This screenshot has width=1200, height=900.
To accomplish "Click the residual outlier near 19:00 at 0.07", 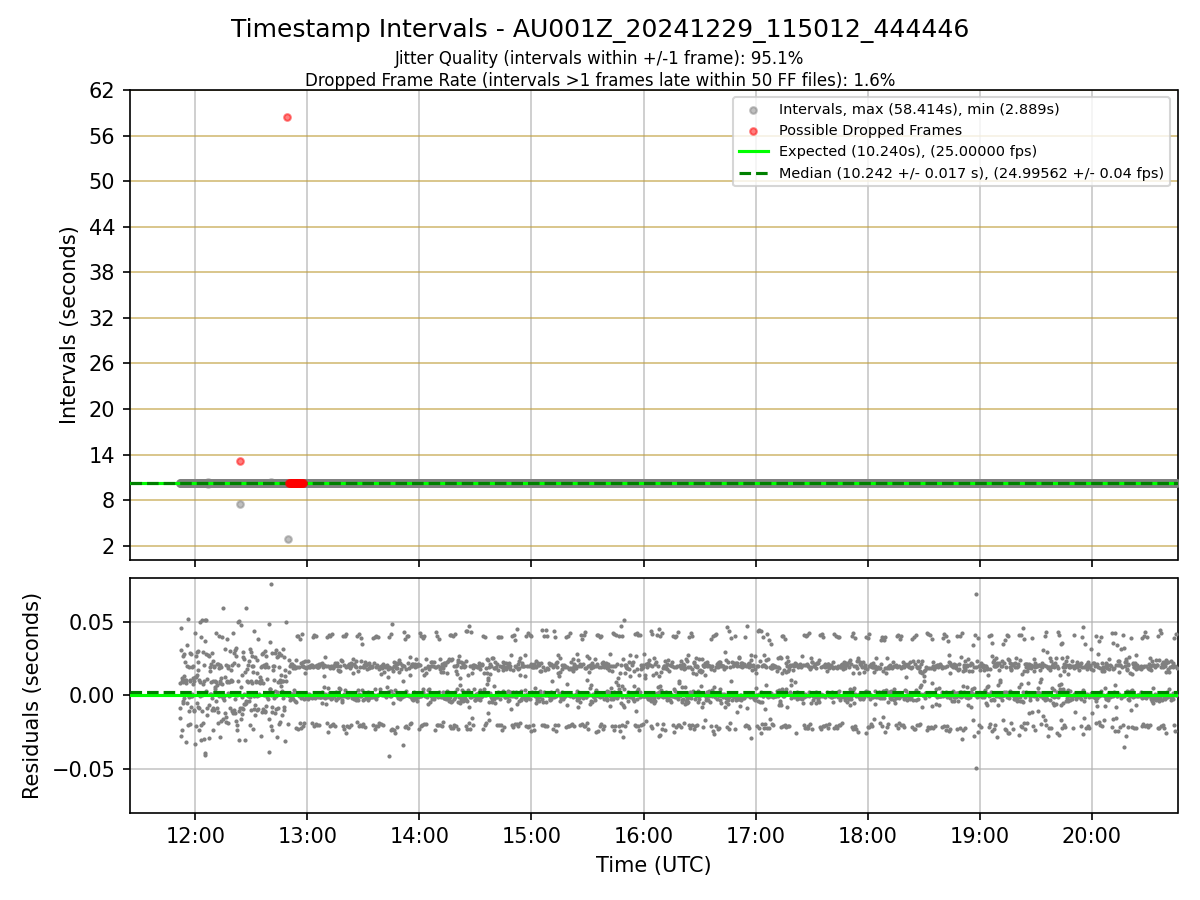I will [x=976, y=594].
